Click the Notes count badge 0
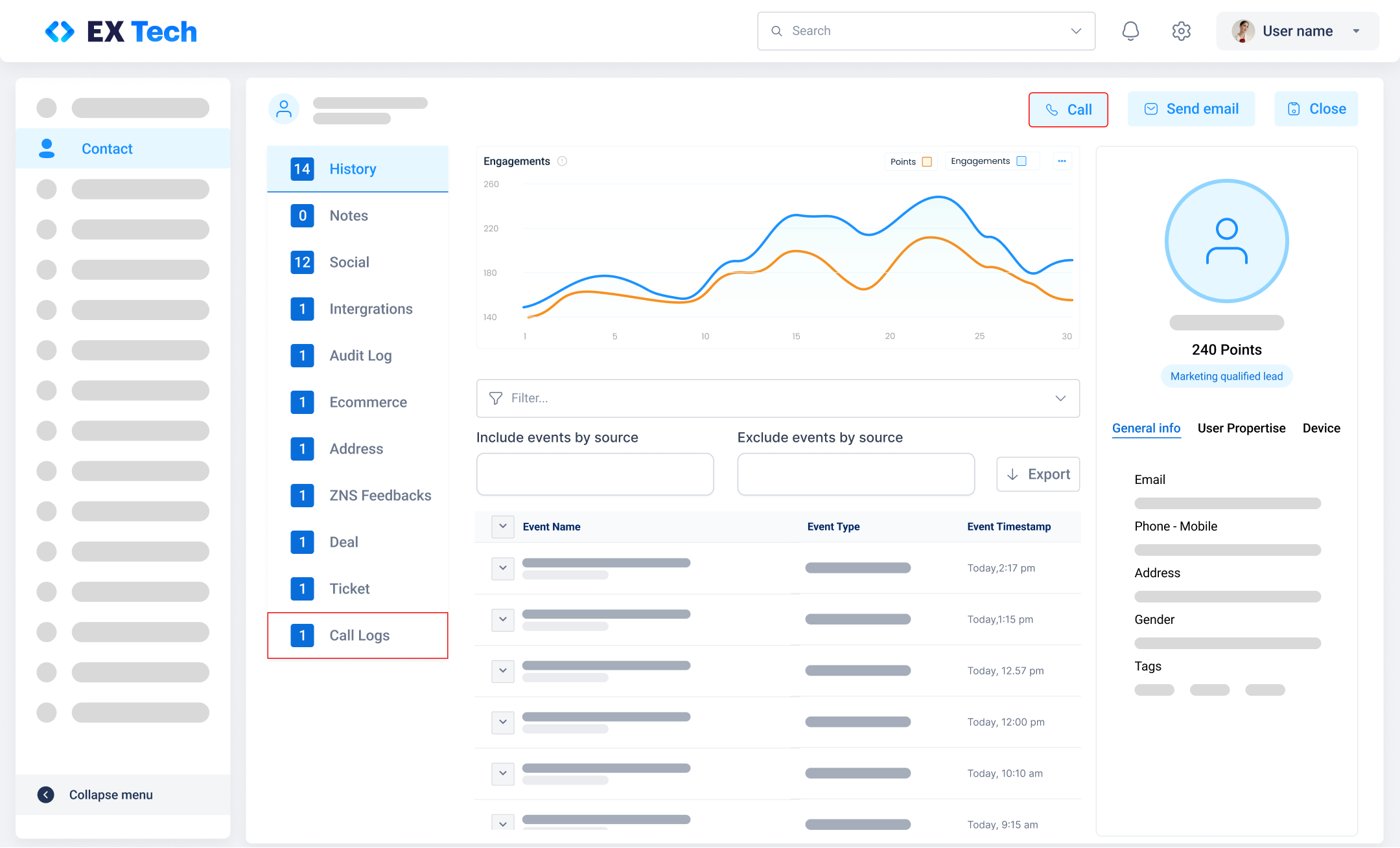The width and height of the screenshot is (1400, 848). (302, 216)
